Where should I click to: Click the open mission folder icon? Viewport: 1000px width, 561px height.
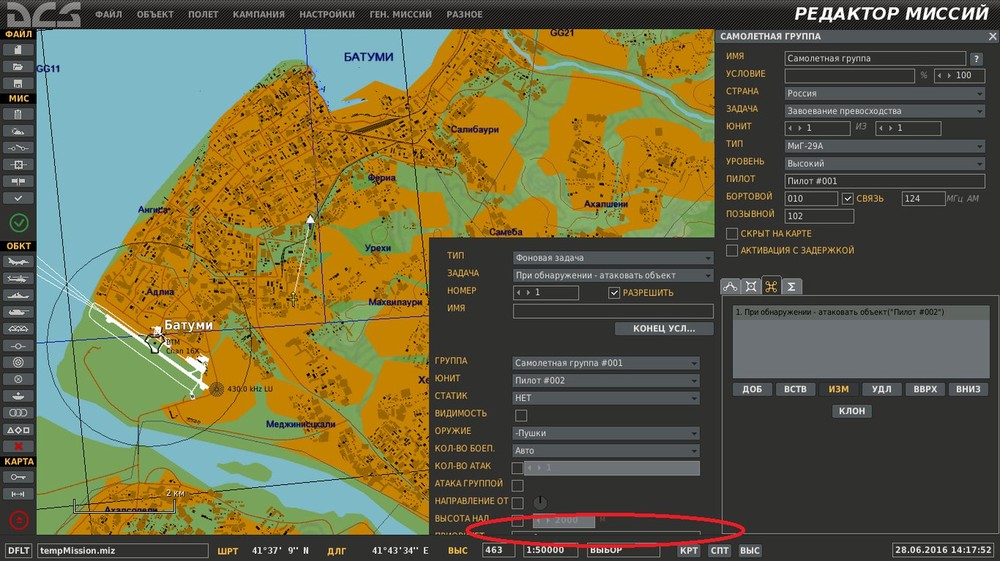18,66
